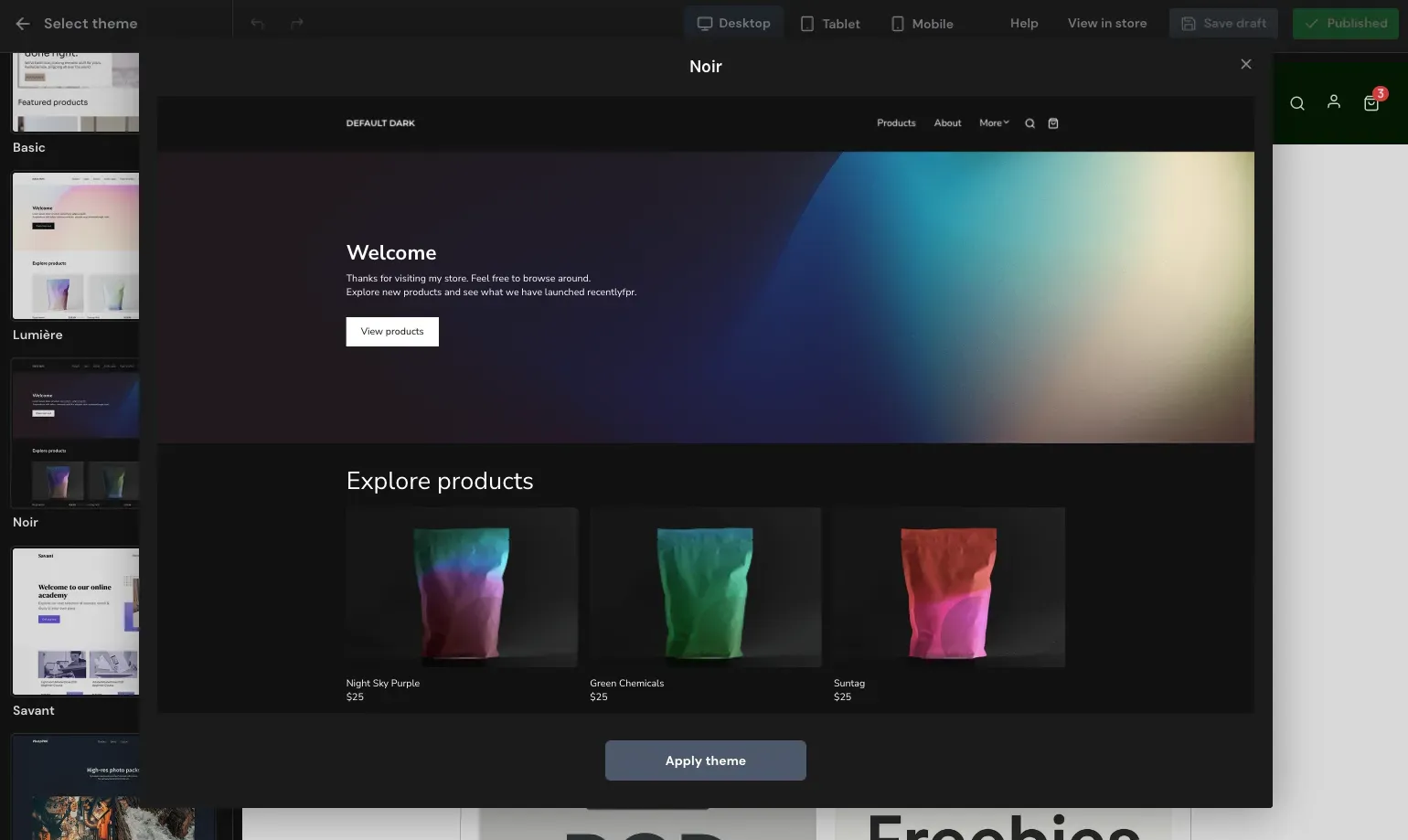Open Products in the preview navigation
1408x840 pixels.
coord(896,123)
